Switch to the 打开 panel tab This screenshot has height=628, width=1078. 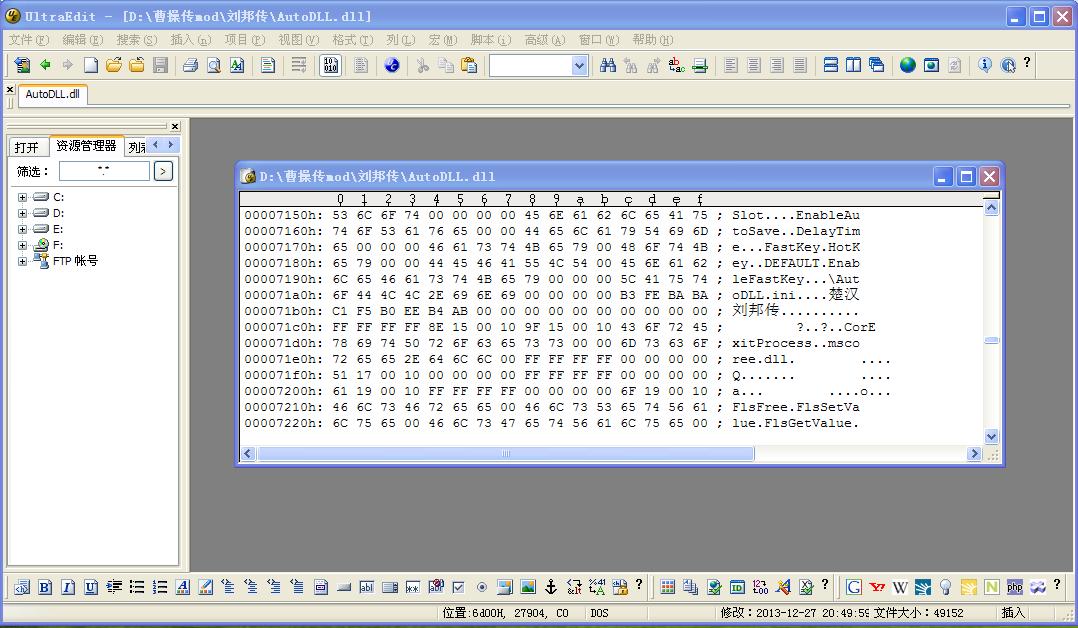[x=27, y=147]
